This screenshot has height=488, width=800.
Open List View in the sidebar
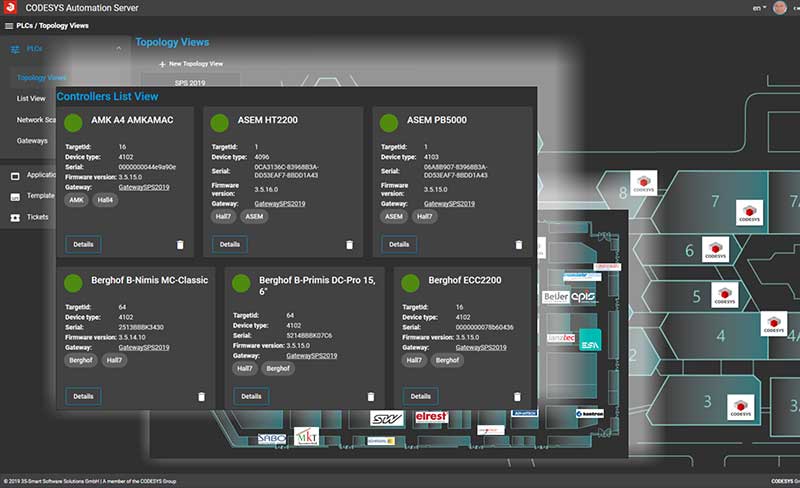pos(31,98)
